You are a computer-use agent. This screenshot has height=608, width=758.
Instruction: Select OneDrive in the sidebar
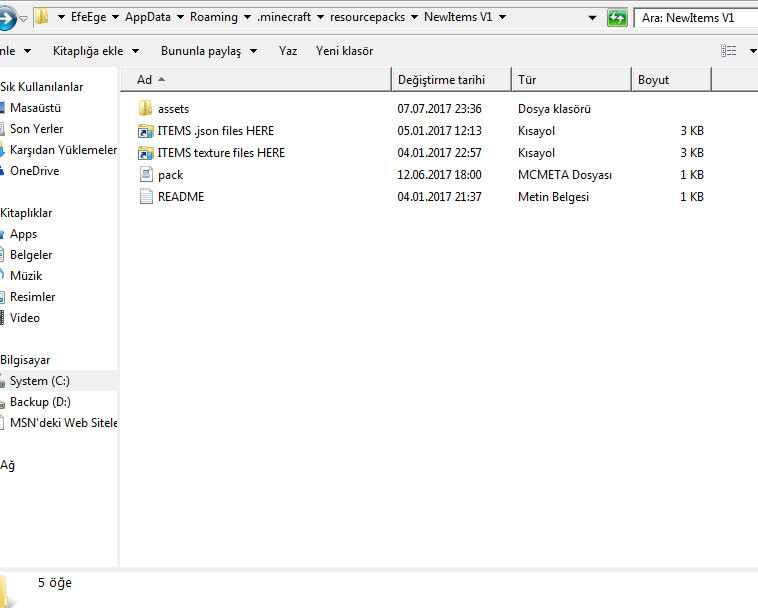click(34, 171)
